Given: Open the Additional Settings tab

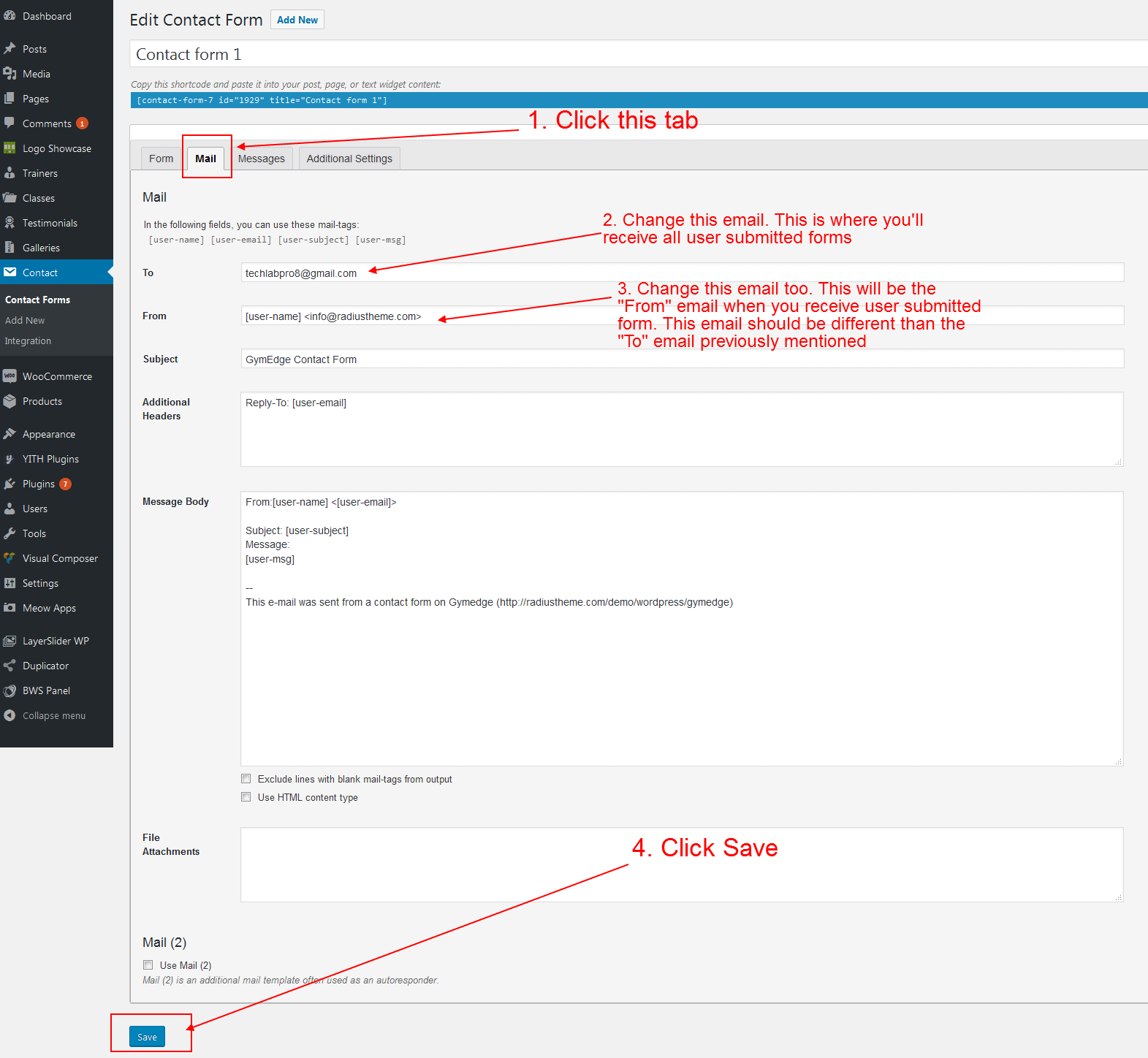Looking at the screenshot, I should tap(349, 159).
